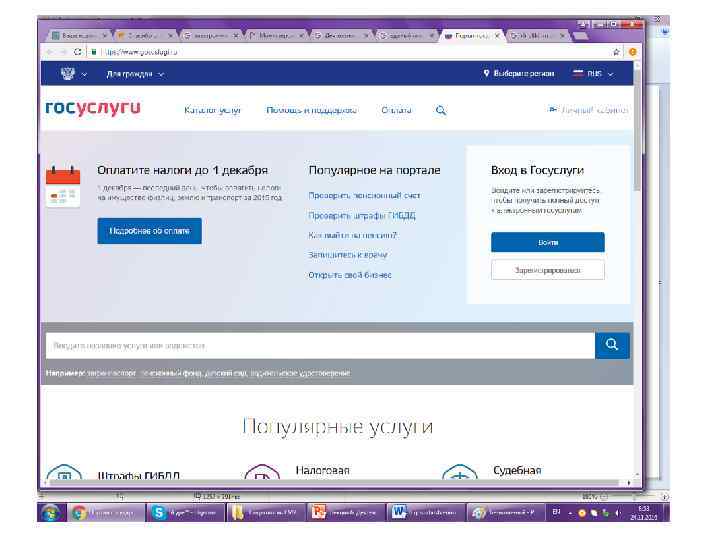
Task: Click 'Налоговая' service title
Action: (x=322, y=470)
